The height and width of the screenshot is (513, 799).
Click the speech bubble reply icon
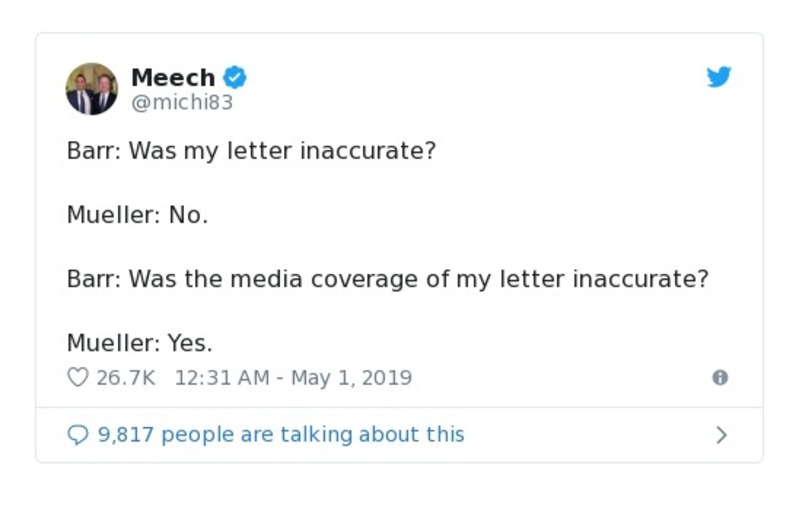tap(78, 435)
